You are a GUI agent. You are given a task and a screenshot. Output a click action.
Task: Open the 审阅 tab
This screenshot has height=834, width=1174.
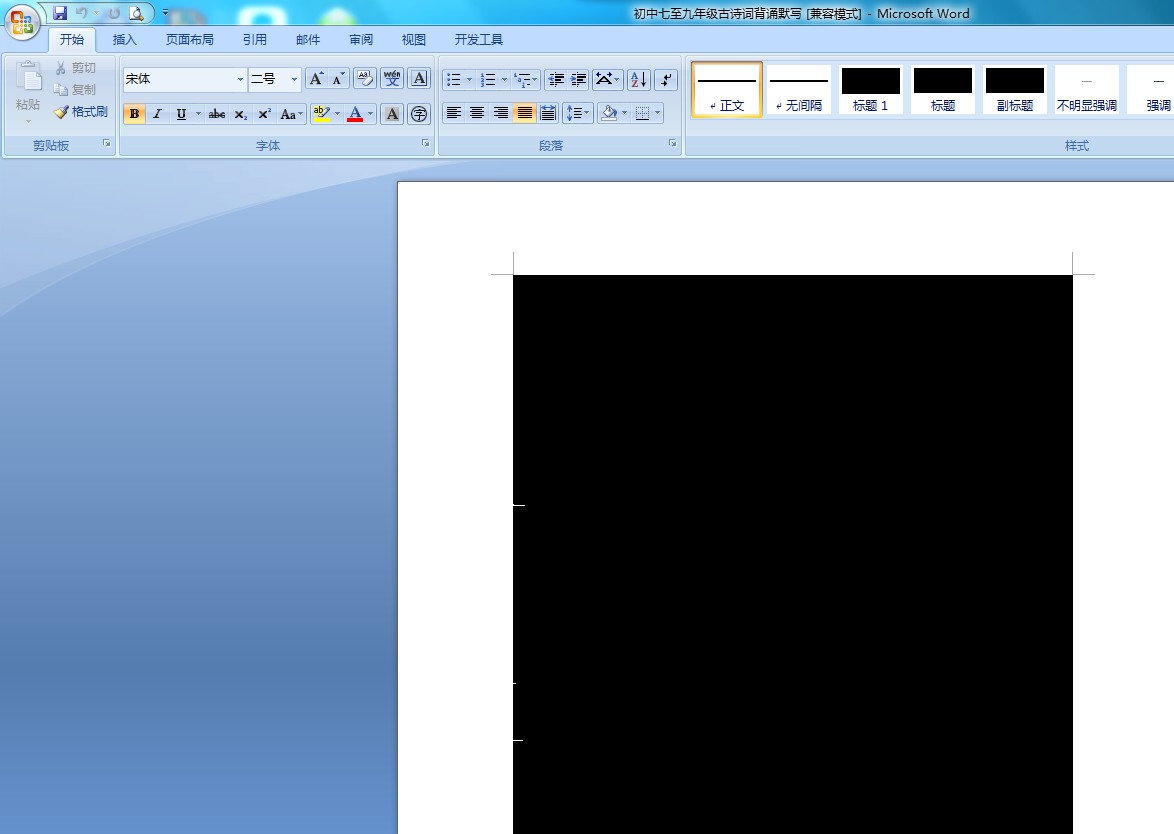tap(361, 40)
